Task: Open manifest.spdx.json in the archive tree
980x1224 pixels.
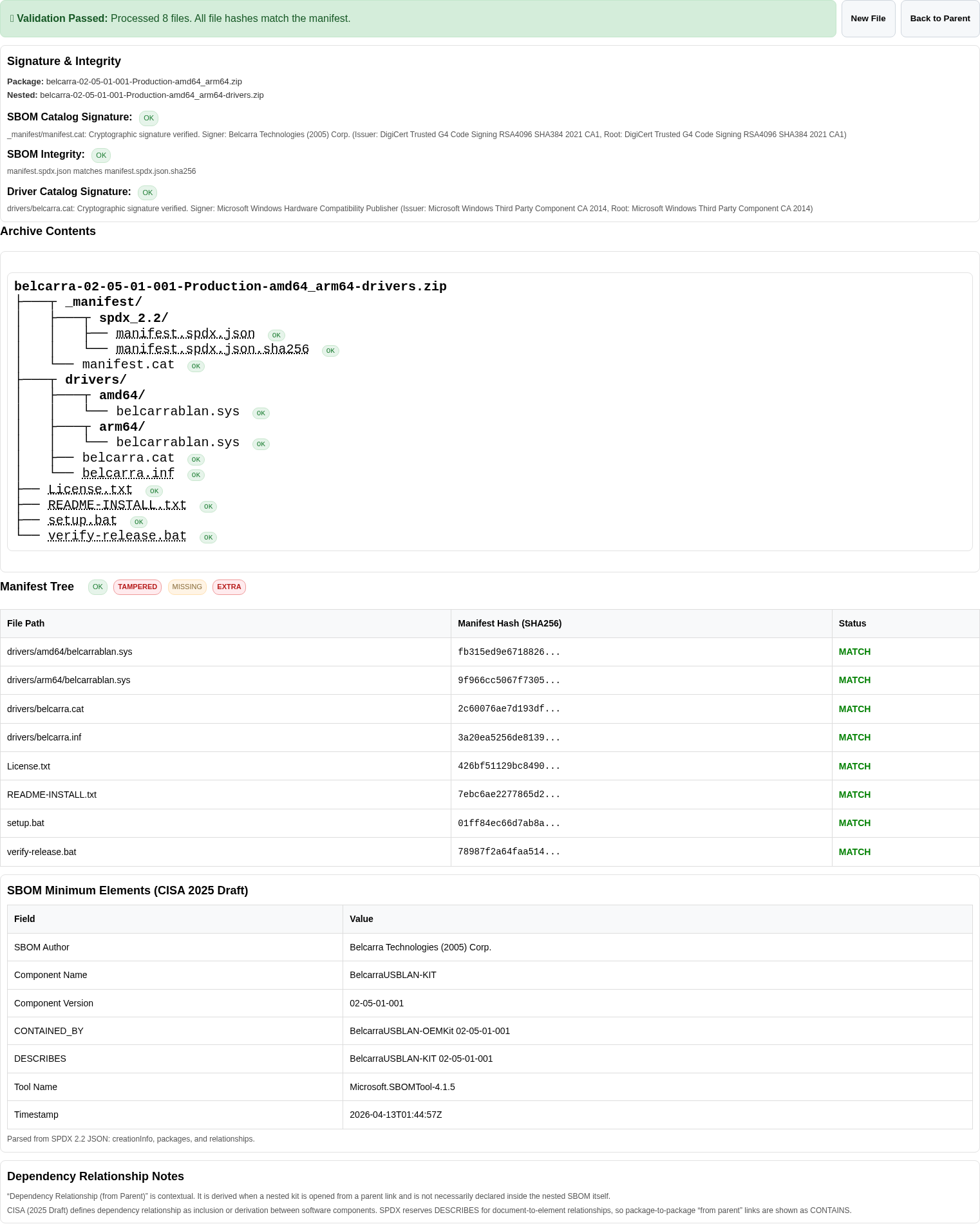Action: [185, 334]
